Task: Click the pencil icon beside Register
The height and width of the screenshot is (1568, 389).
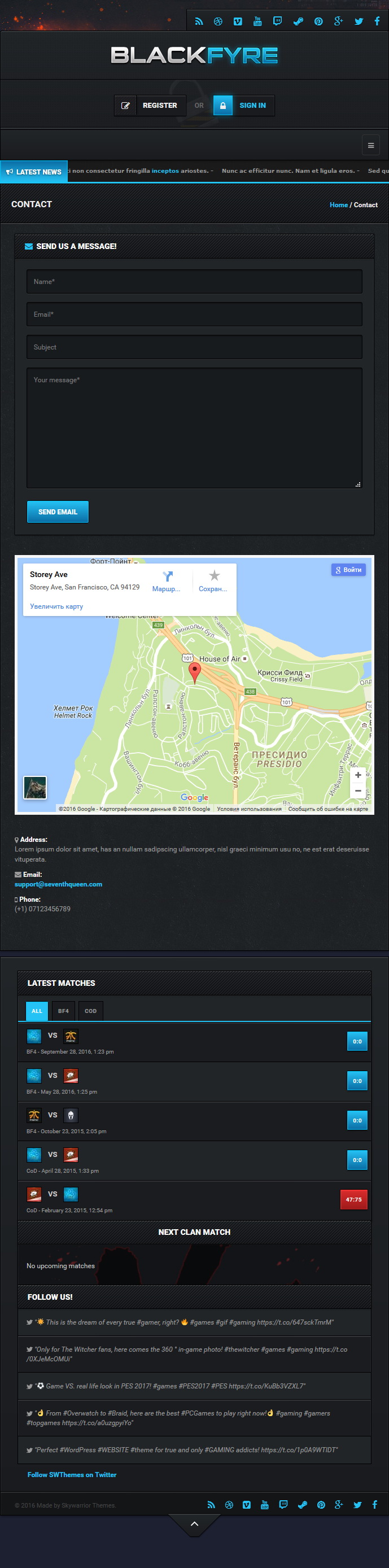Action: coord(125,105)
